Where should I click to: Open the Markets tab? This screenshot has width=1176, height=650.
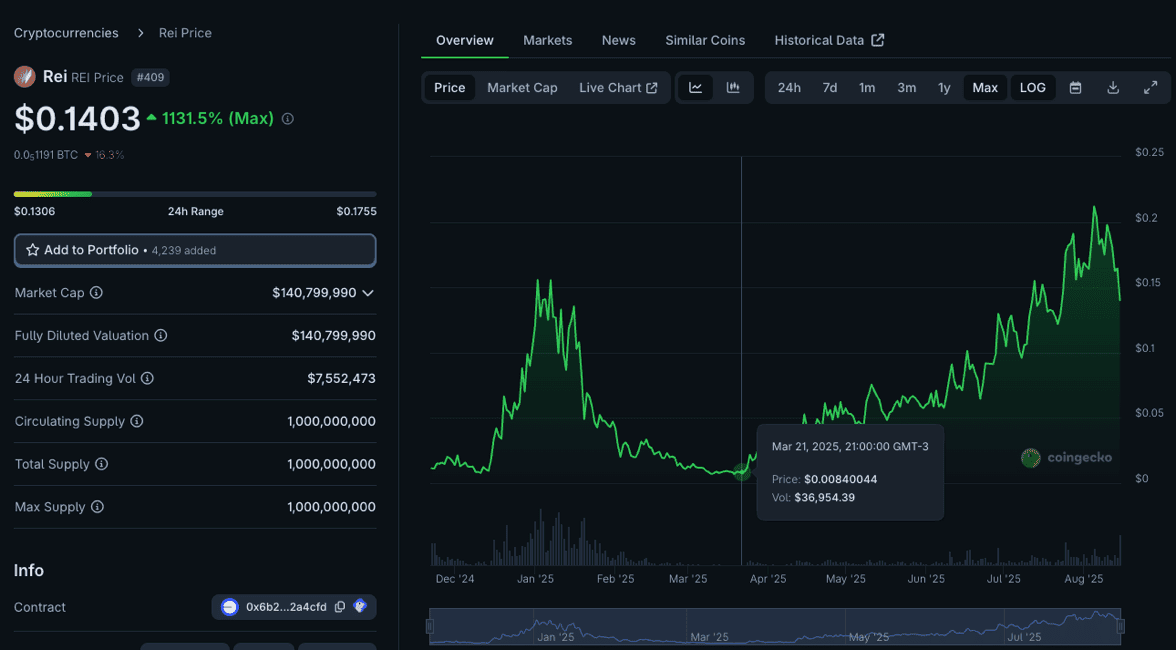(547, 40)
